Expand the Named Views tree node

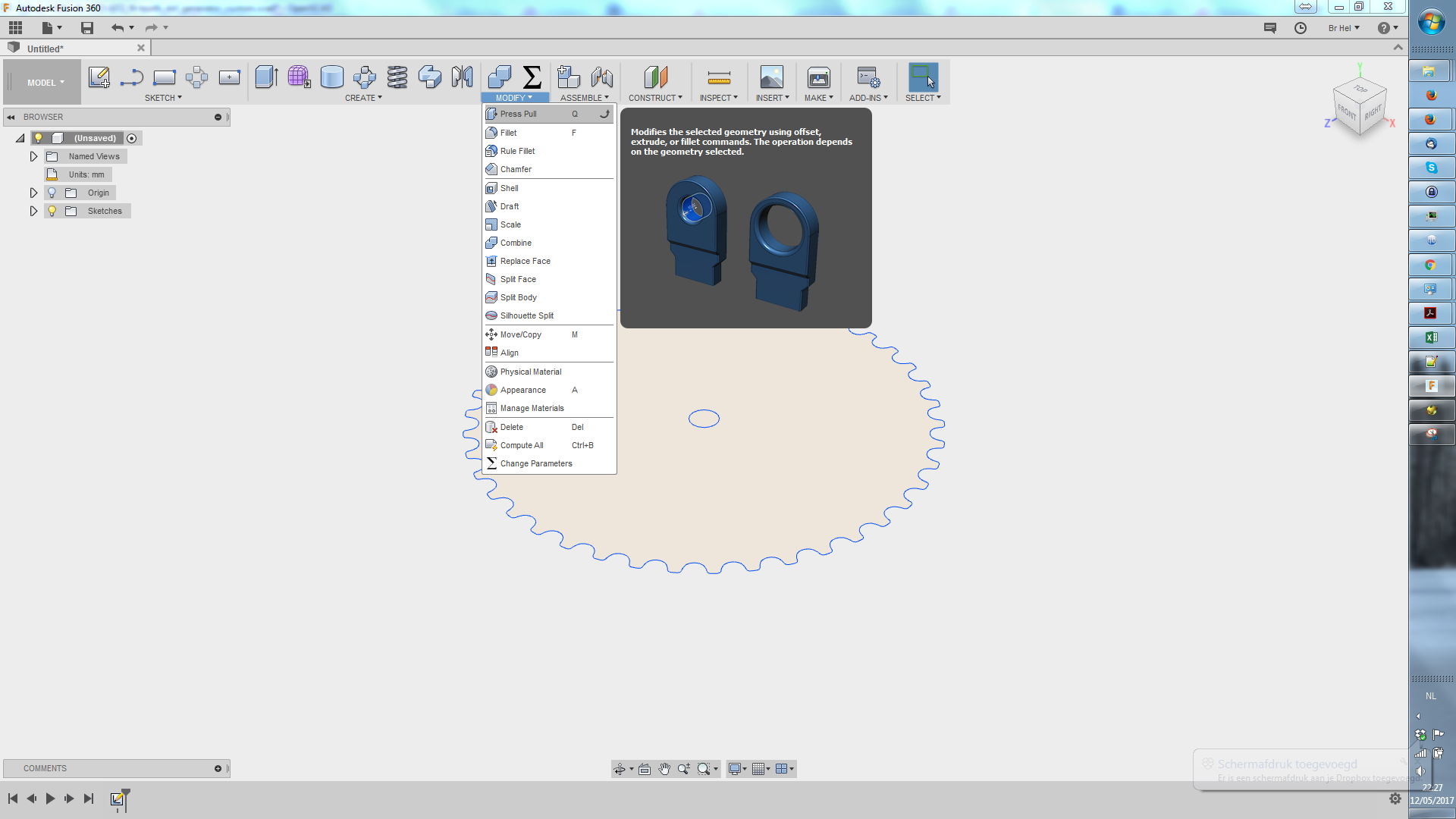click(33, 156)
